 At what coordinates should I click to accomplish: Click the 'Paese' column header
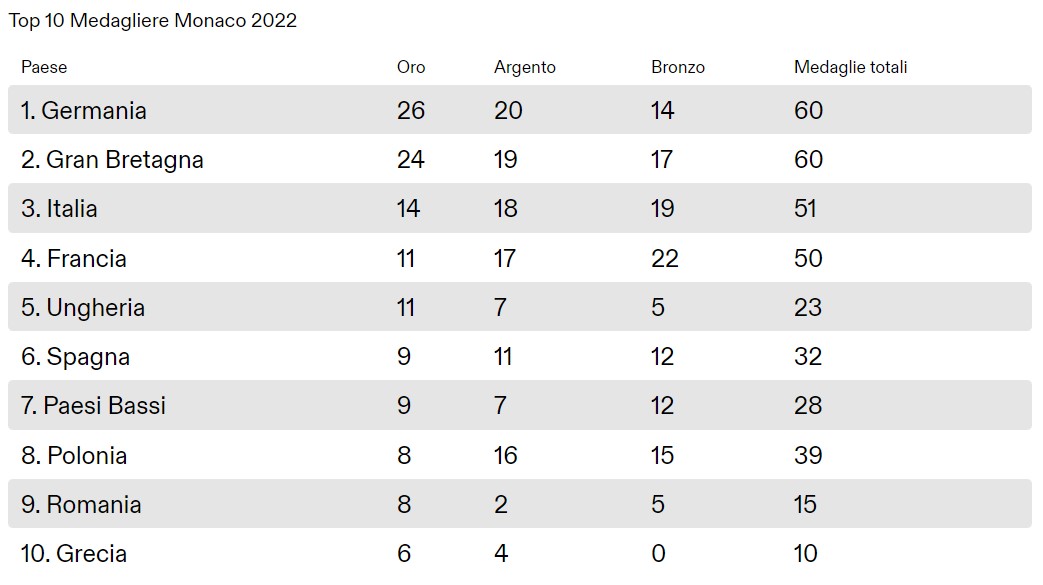click(x=44, y=67)
